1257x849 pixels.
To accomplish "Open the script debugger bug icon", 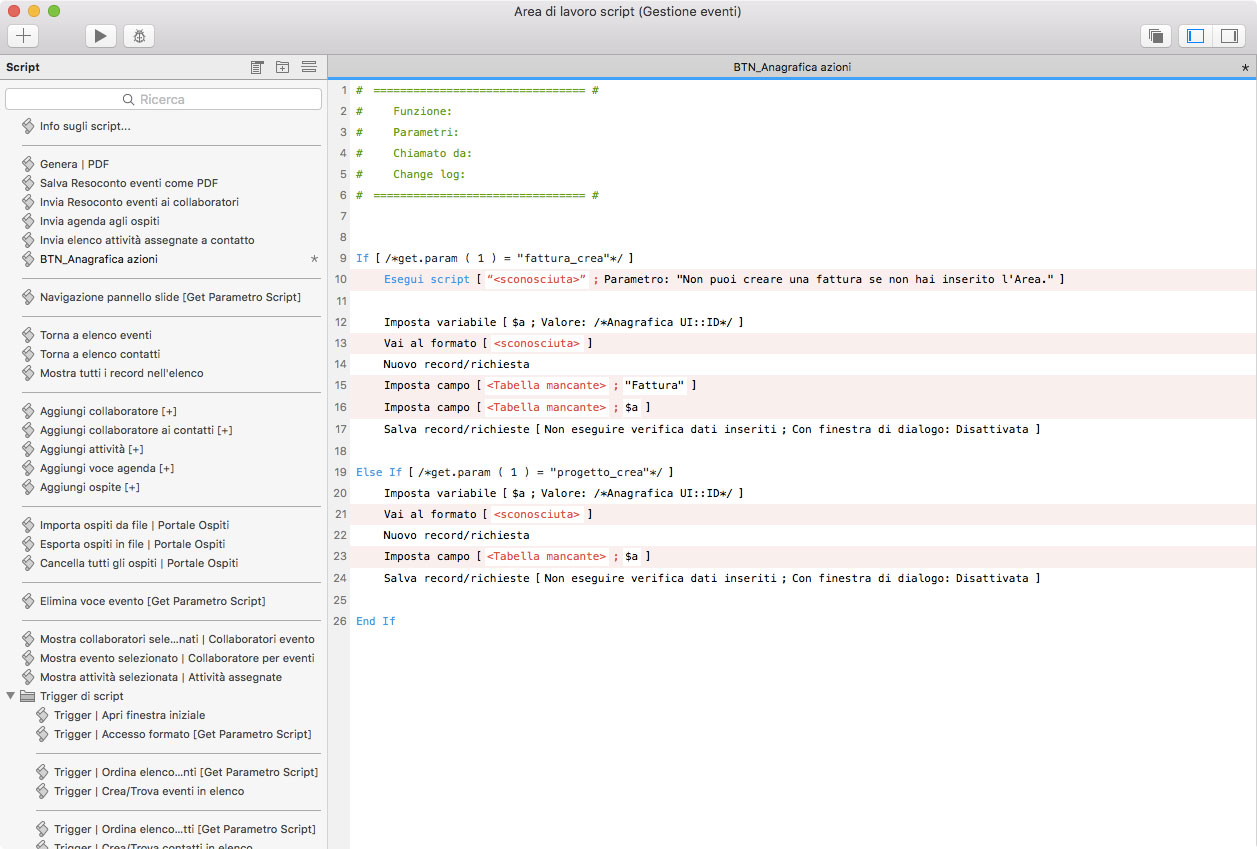I will [x=139, y=36].
